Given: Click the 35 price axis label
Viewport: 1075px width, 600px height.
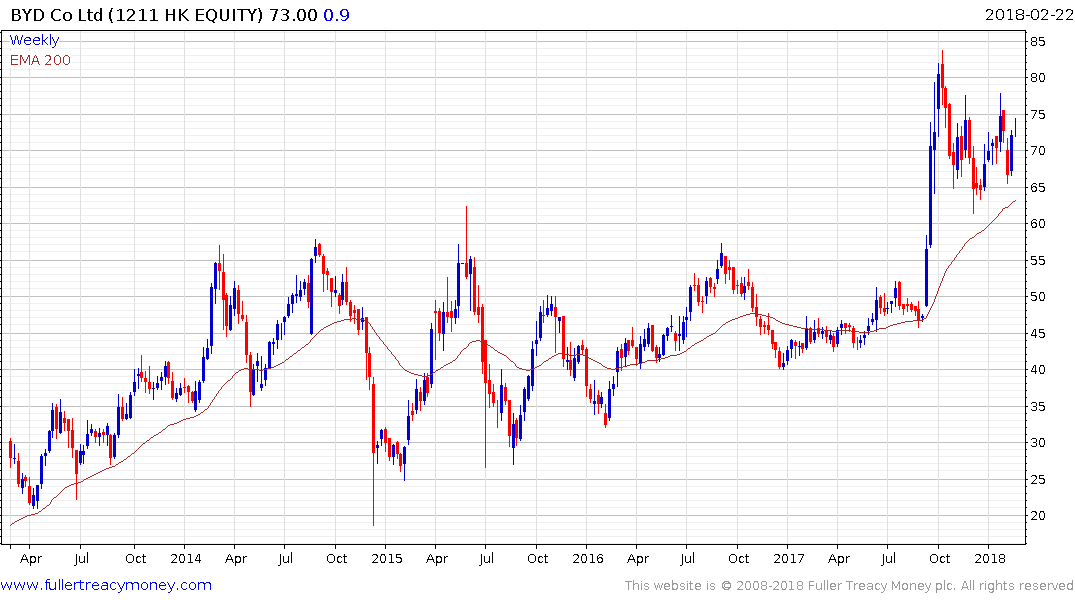Looking at the screenshot, I should (x=1037, y=407).
